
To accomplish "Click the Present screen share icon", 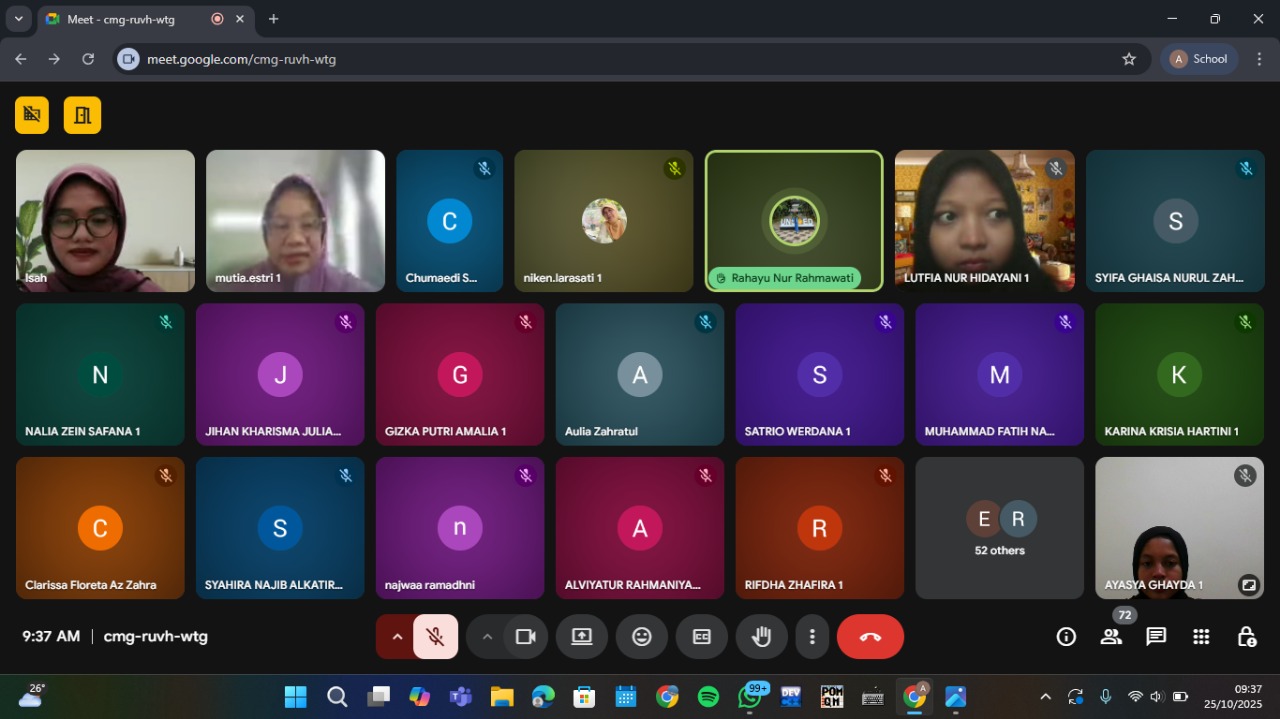I will tap(582, 637).
